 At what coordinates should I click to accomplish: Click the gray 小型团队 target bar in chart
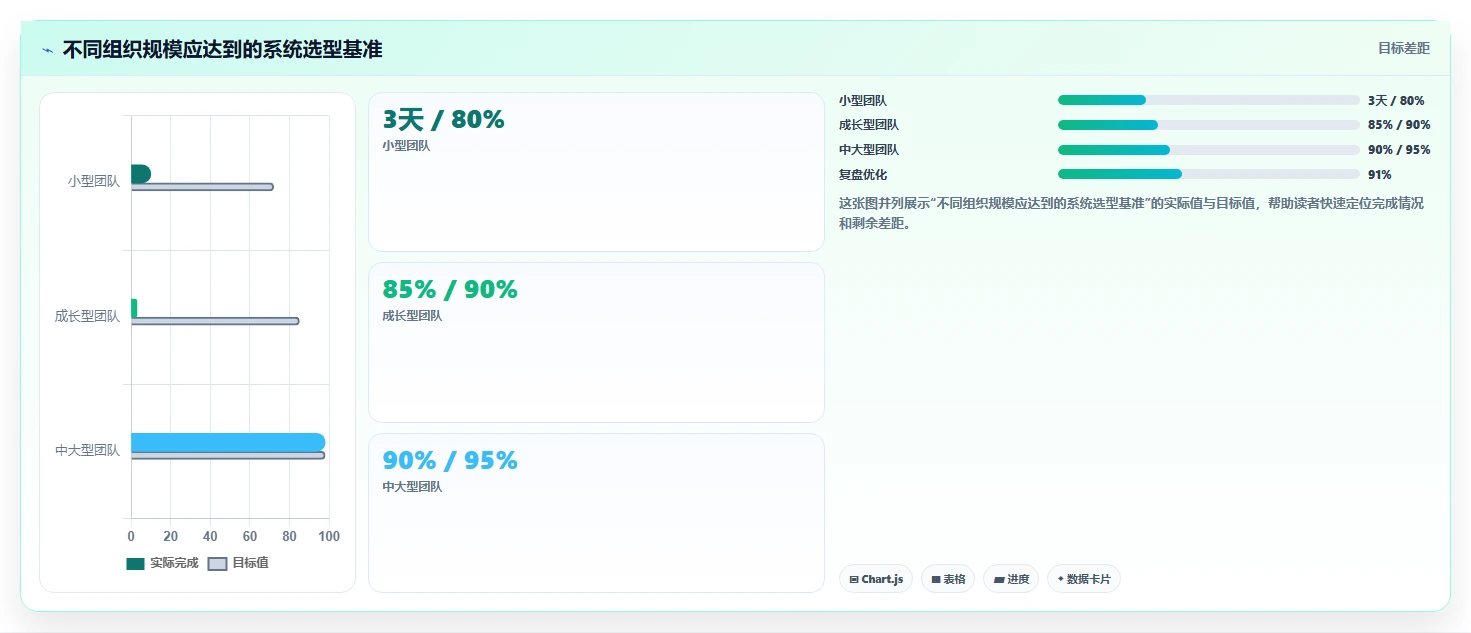[202, 187]
